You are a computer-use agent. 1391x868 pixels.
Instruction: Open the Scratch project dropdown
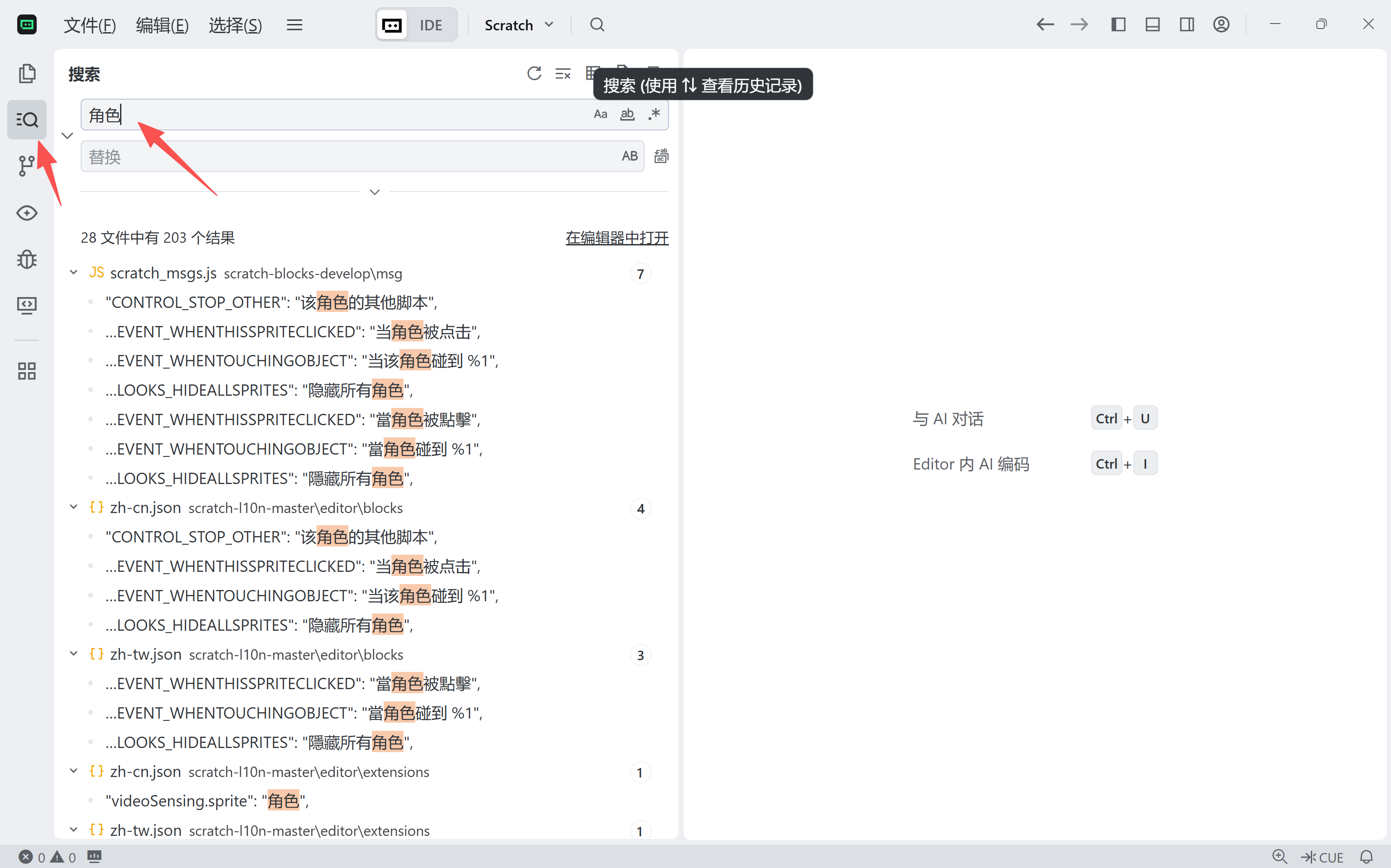519,25
